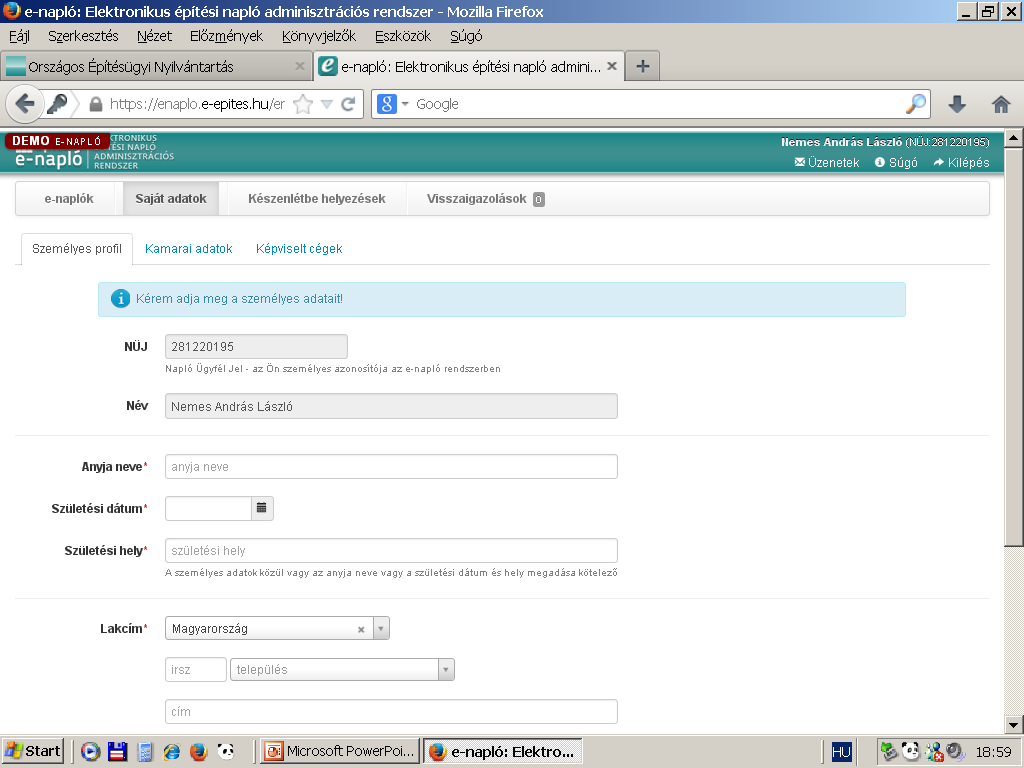Open a new tab with the plus button
1024x768 pixels.
643,66
